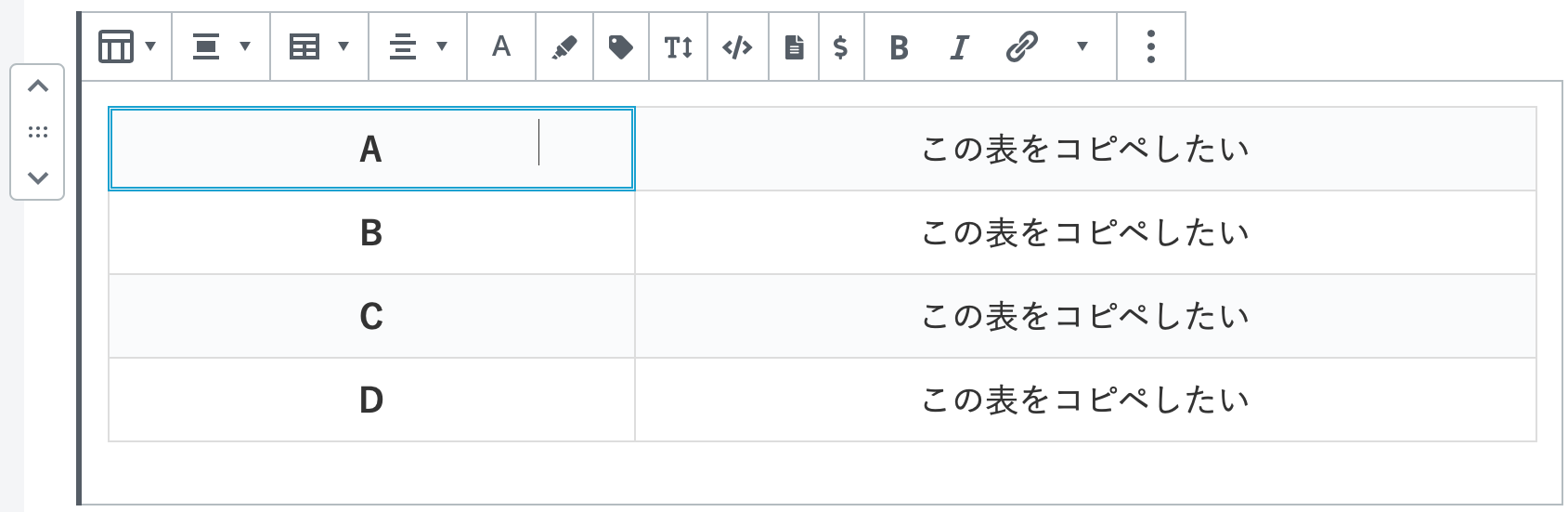Move the table block down
1568x512 pixels.
pyautogui.click(x=38, y=177)
